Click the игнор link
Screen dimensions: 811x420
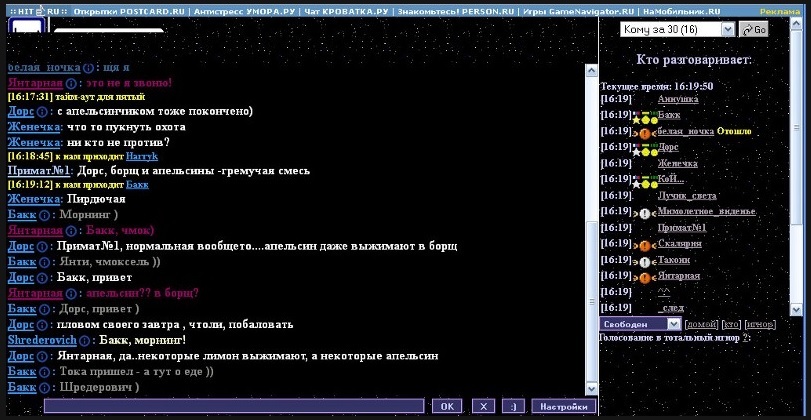(x=760, y=324)
